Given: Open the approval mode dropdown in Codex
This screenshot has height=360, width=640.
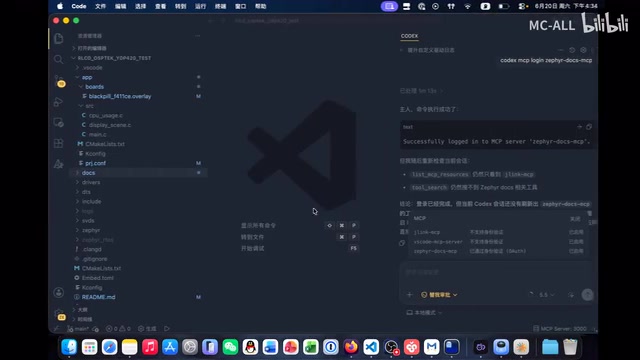Looking at the screenshot, I should [x=439, y=295].
